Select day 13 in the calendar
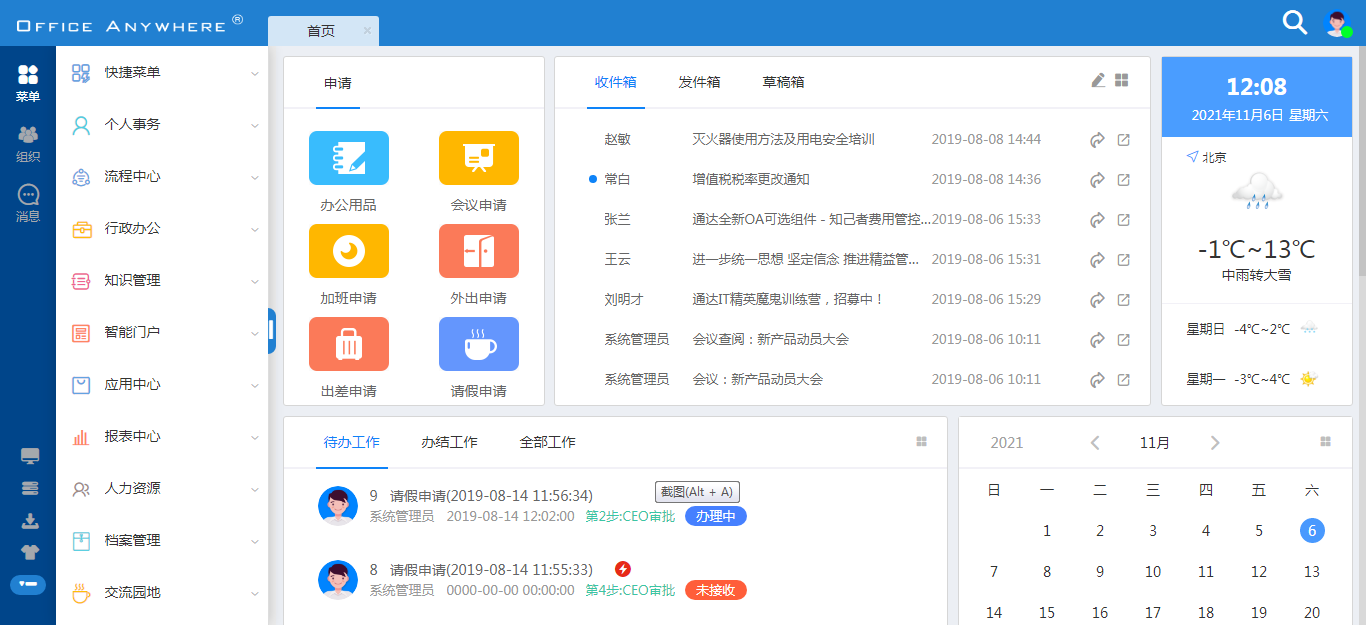The width and height of the screenshot is (1366, 625). (1312, 572)
